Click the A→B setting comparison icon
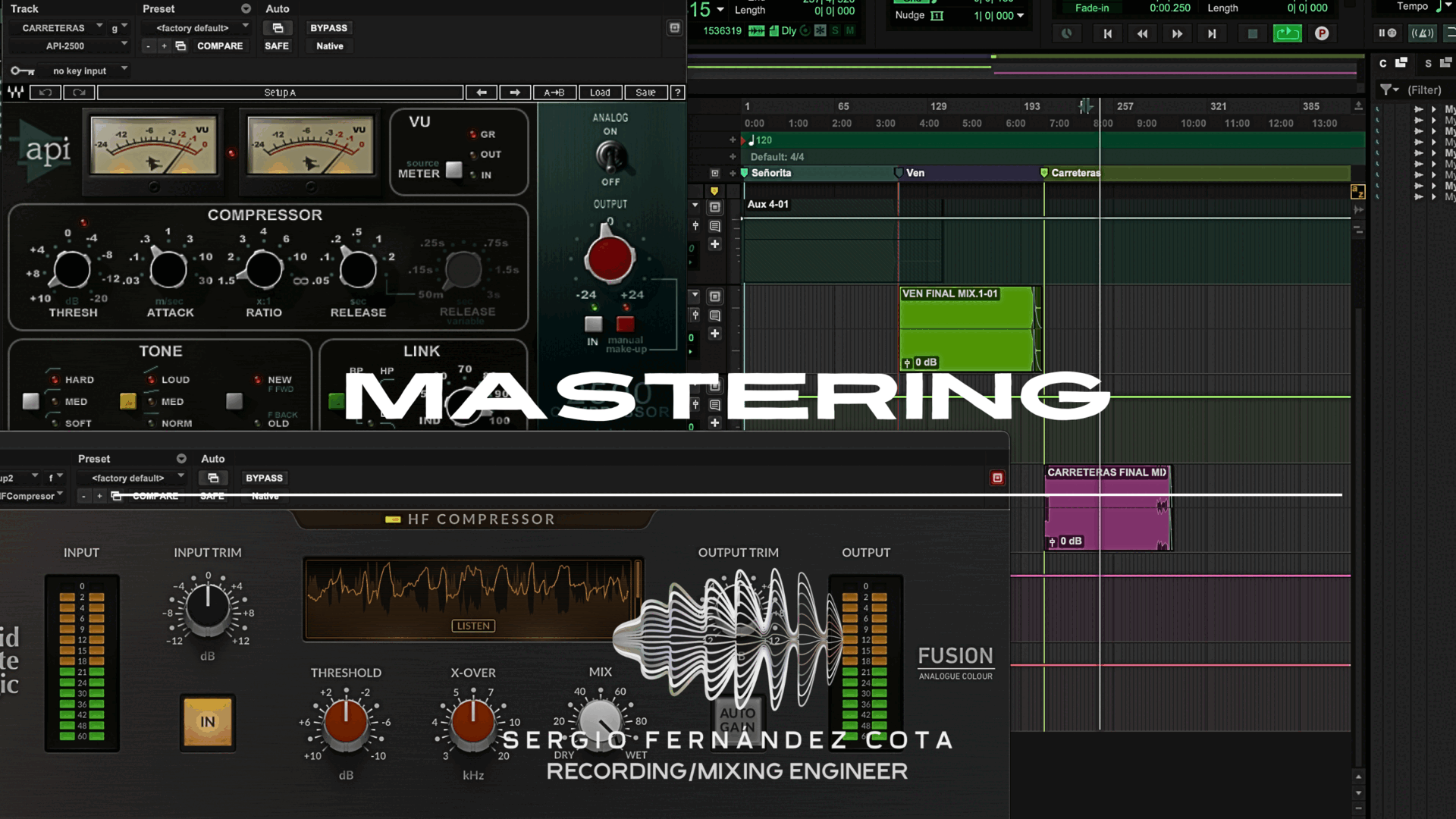 556,92
